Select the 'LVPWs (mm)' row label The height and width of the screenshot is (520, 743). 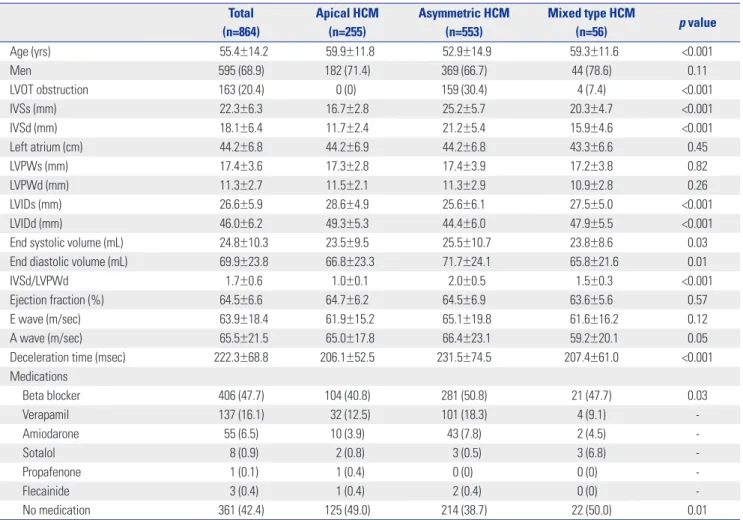[x=39, y=166]
